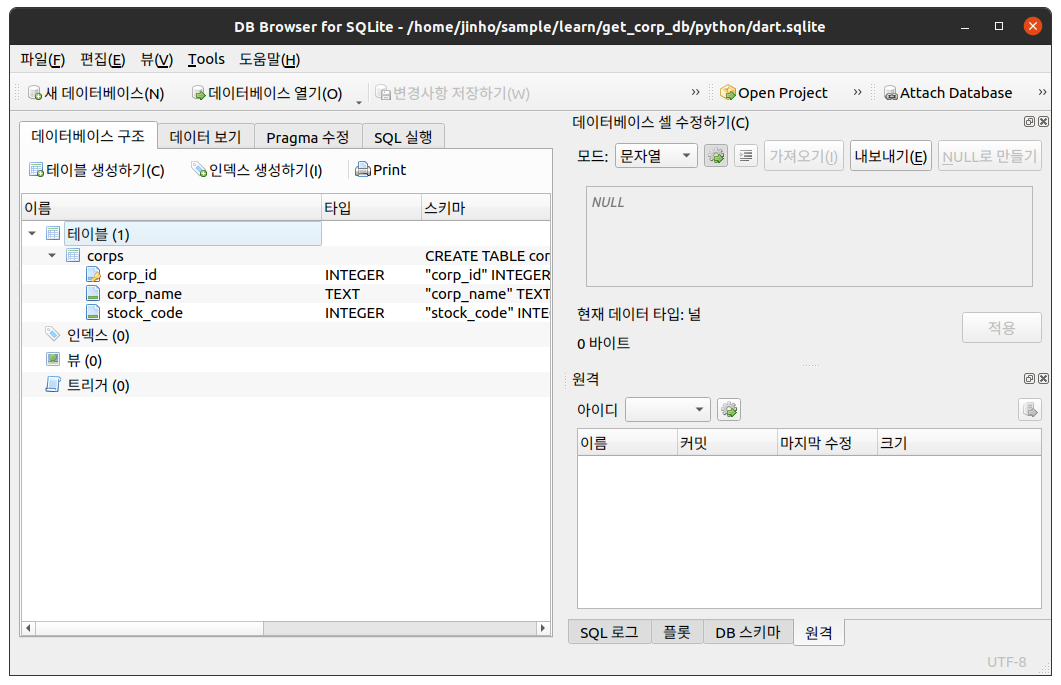This screenshot has width=1061, height=685.
Task: Click the 새 데이터베이스(N) toolbar button
Action: [95, 93]
